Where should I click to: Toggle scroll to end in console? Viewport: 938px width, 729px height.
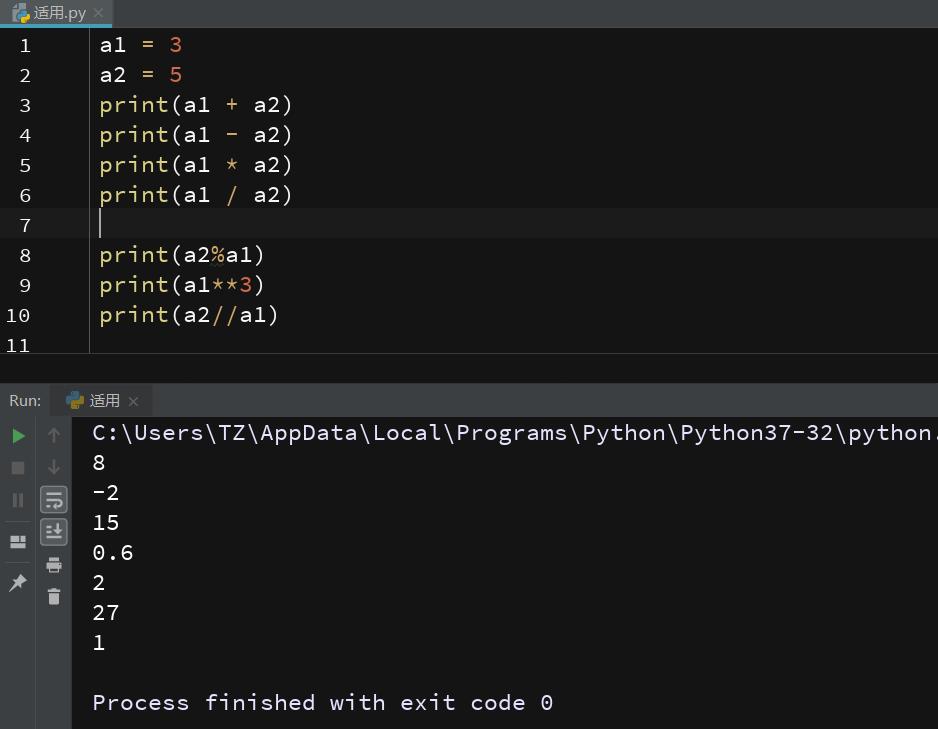[53, 532]
